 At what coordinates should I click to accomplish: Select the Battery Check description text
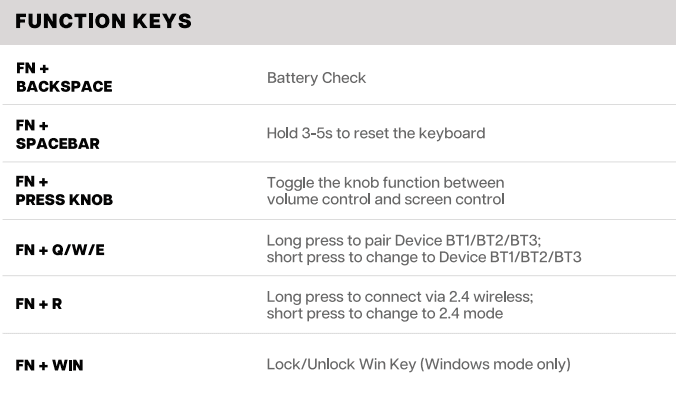tap(316, 78)
